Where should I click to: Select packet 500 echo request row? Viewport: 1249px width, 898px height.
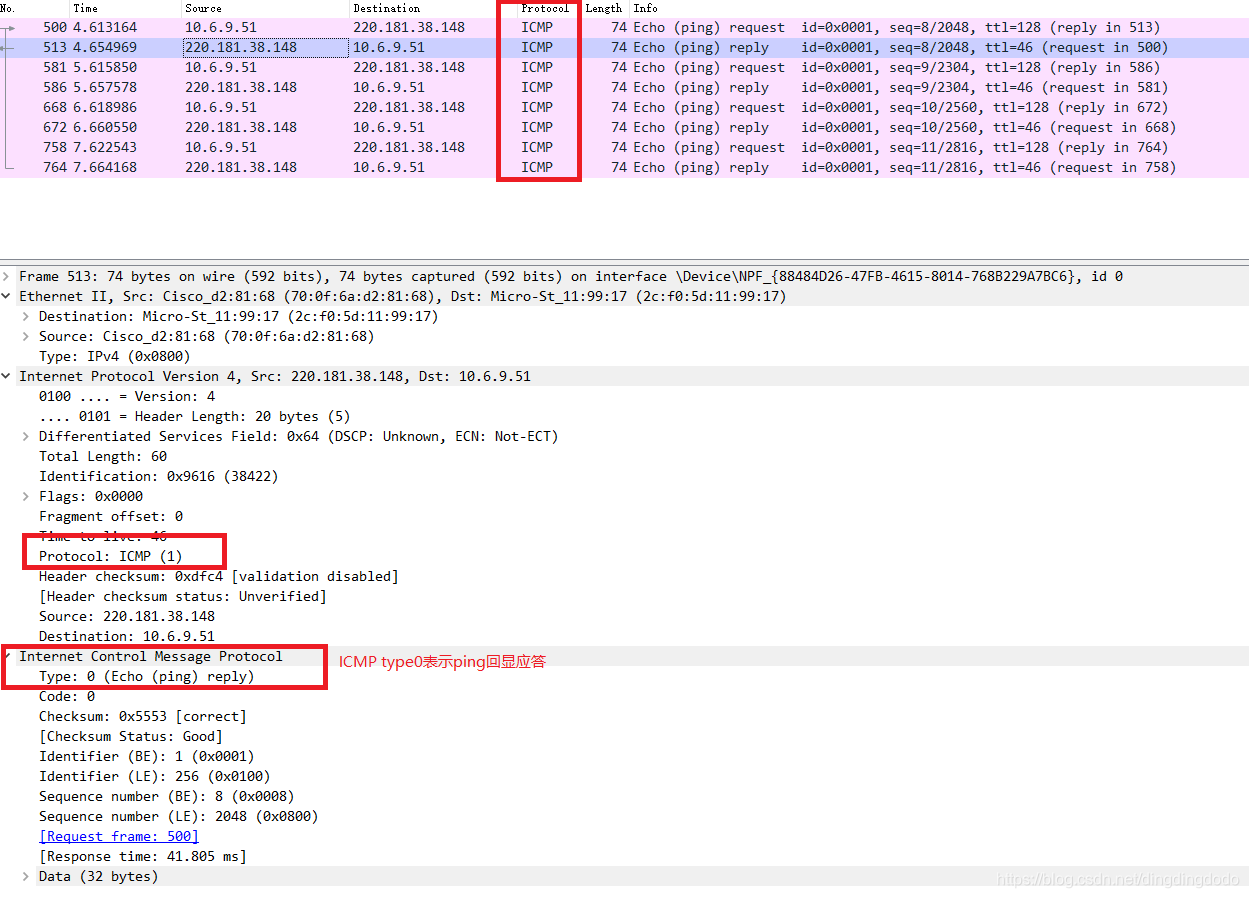click(x=624, y=27)
